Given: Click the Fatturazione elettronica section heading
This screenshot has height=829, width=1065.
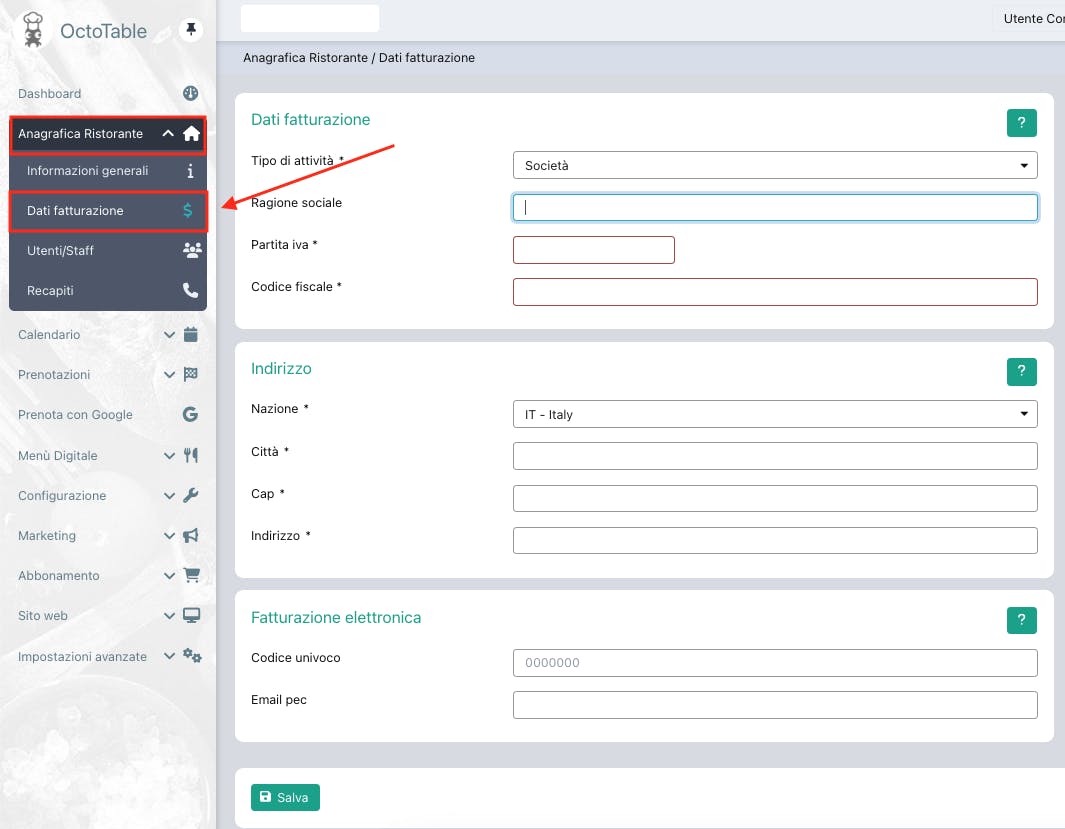Looking at the screenshot, I should coord(336,617).
